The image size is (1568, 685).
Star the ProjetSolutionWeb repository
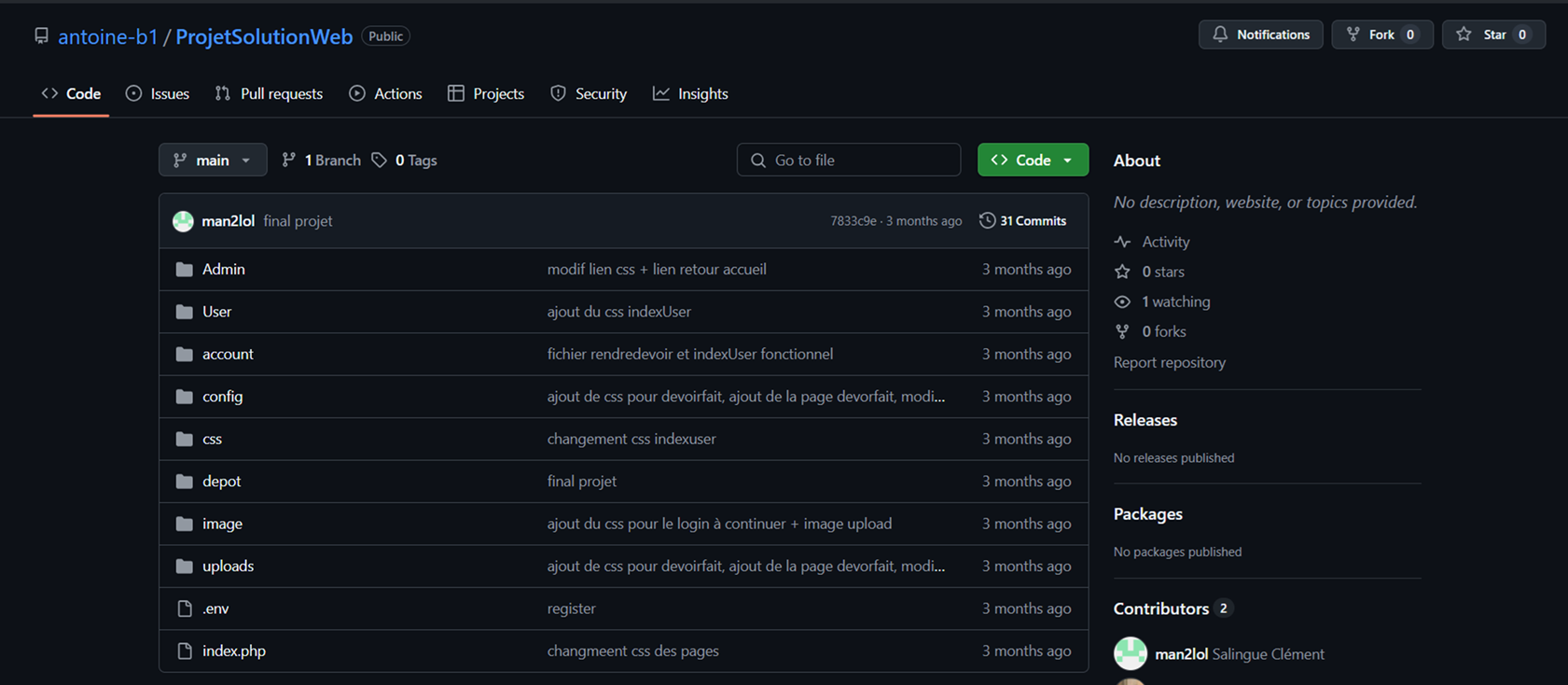1493,35
